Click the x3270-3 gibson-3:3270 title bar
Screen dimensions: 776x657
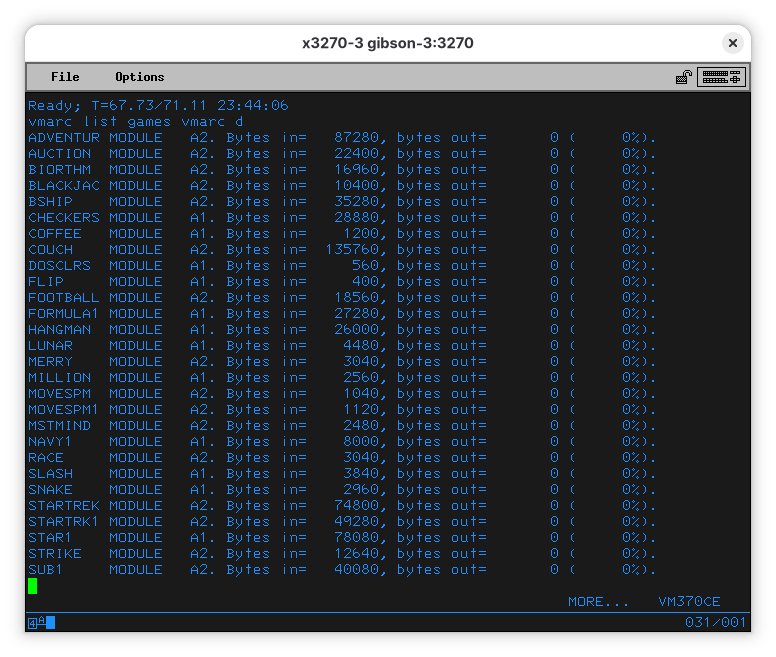point(388,43)
